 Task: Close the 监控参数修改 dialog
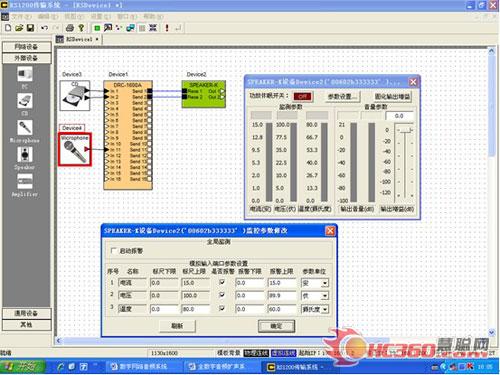(x=330, y=231)
